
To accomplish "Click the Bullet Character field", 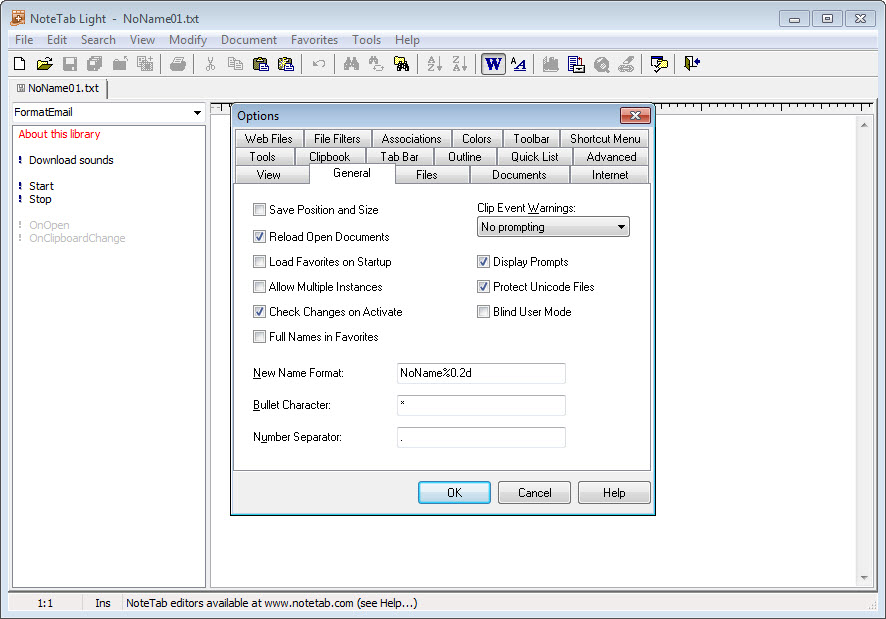I will [x=481, y=405].
